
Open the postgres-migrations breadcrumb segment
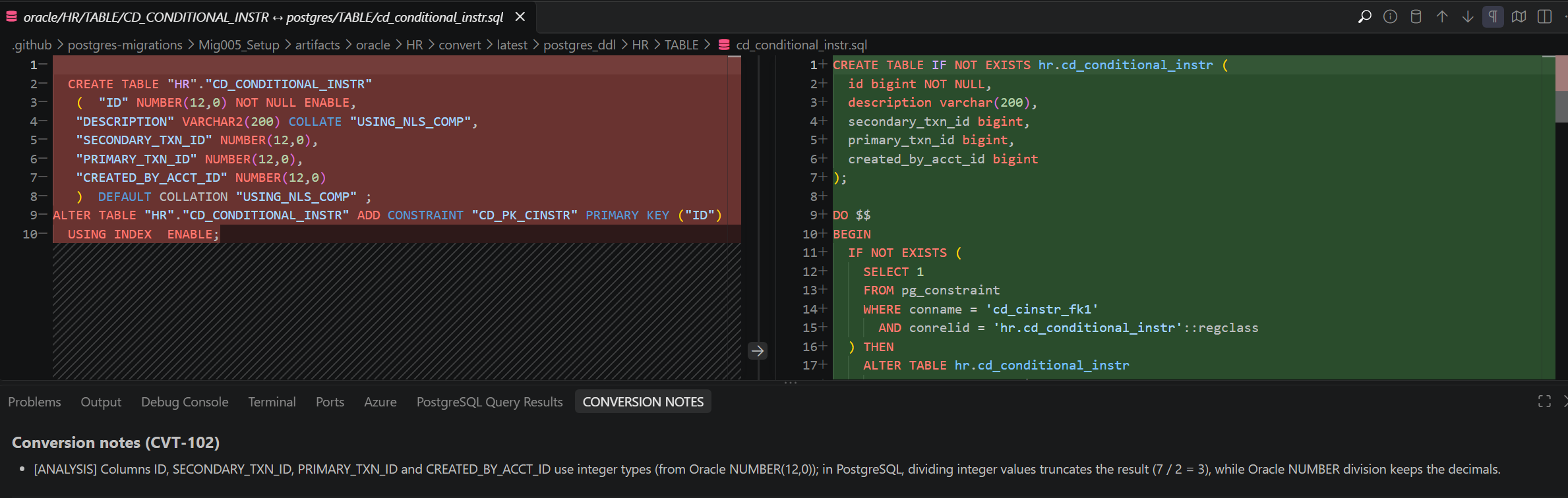point(125,45)
